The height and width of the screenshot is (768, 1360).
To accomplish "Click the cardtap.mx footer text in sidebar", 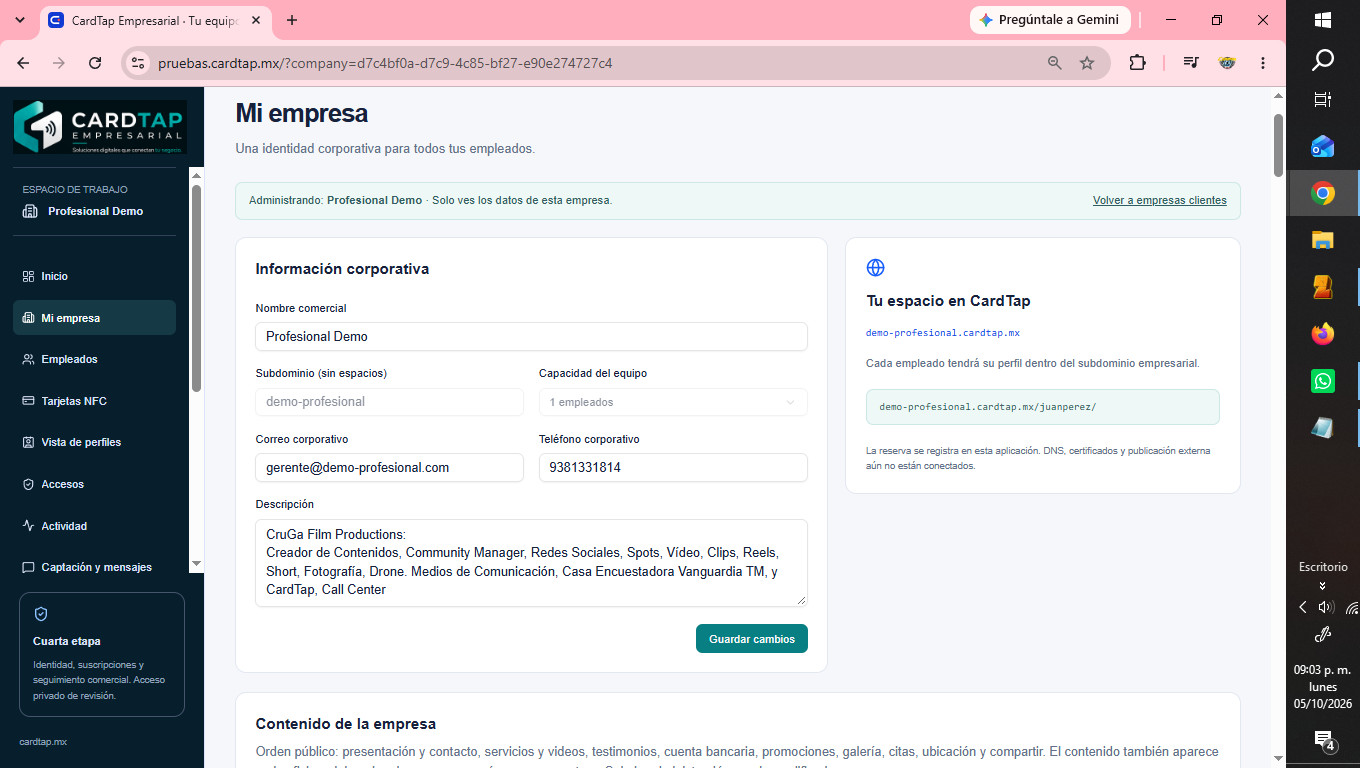I will click(43, 742).
